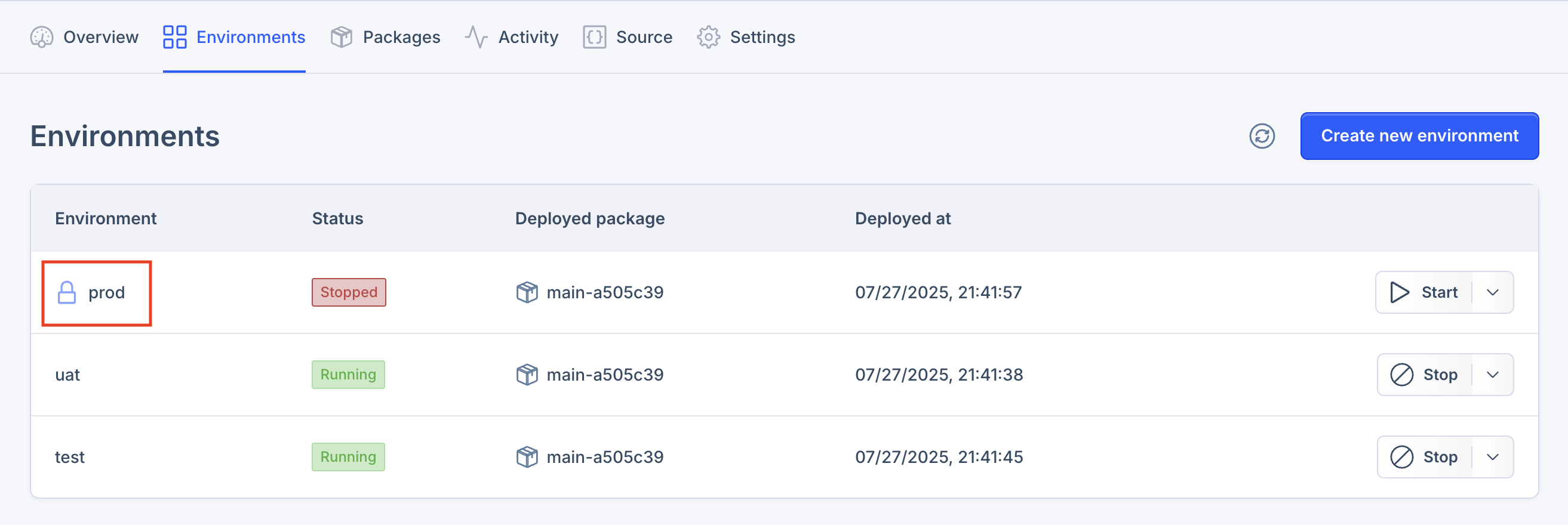Click the Settings gear icon

[x=708, y=37]
